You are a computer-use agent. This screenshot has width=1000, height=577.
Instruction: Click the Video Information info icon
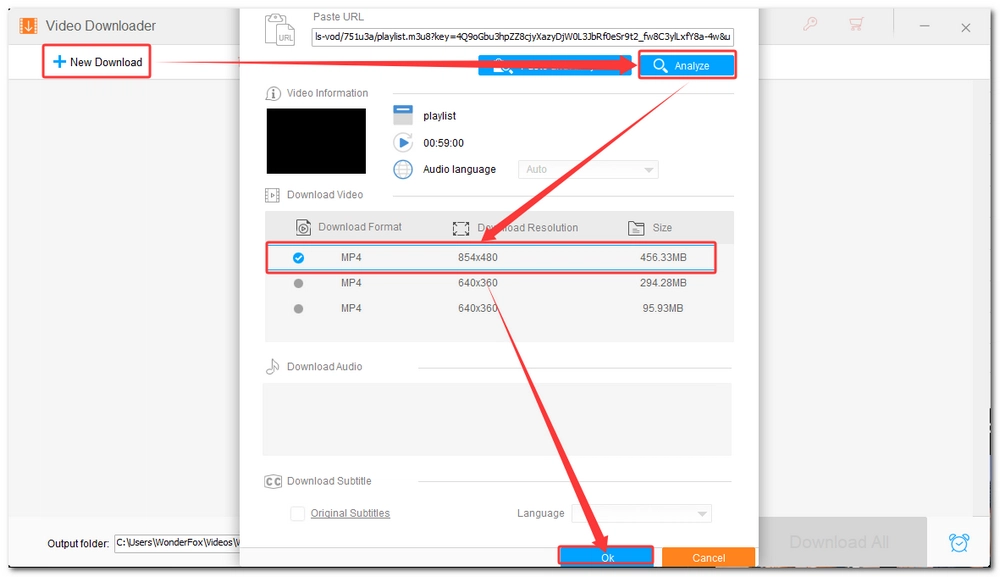point(273,93)
